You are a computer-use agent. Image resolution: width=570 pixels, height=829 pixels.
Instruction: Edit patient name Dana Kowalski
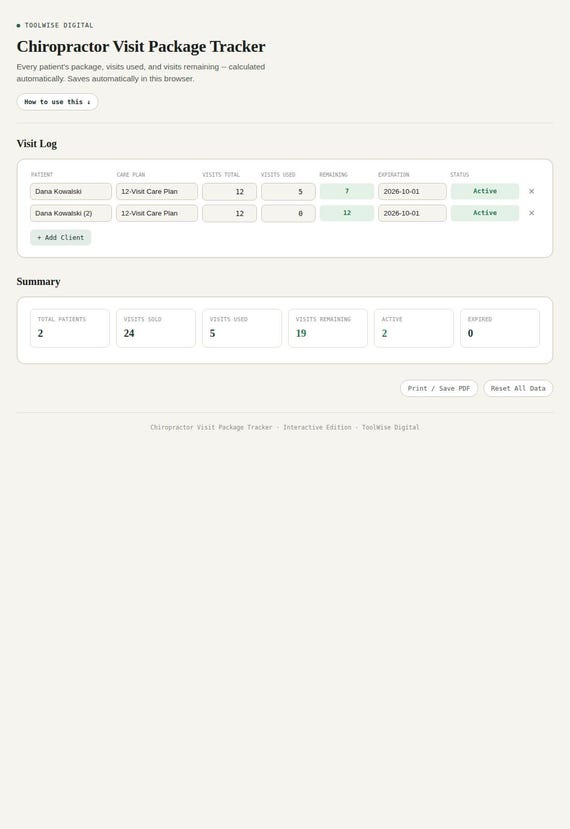tap(71, 191)
